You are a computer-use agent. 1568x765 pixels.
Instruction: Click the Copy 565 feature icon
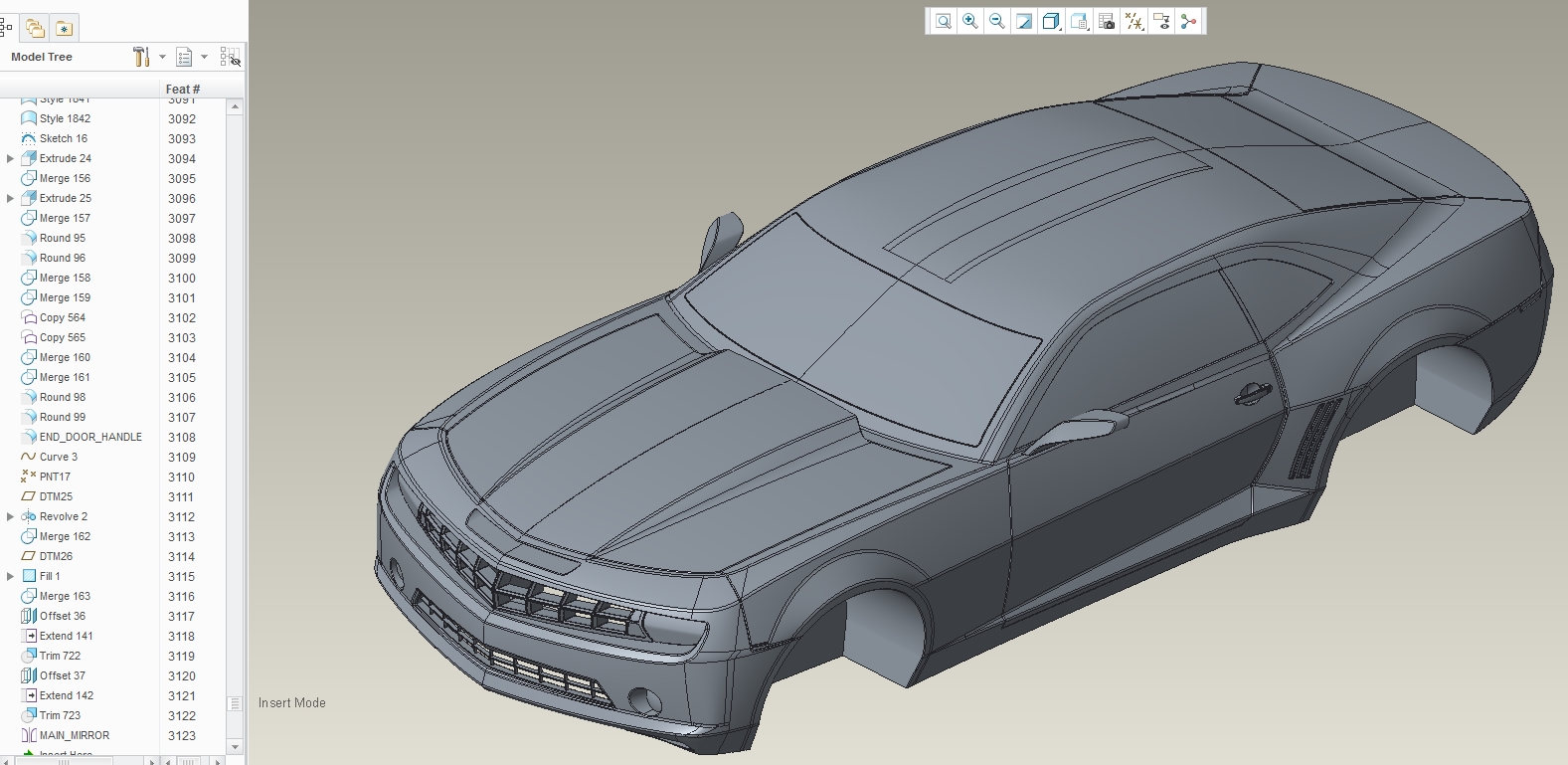click(x=29, y=337)
